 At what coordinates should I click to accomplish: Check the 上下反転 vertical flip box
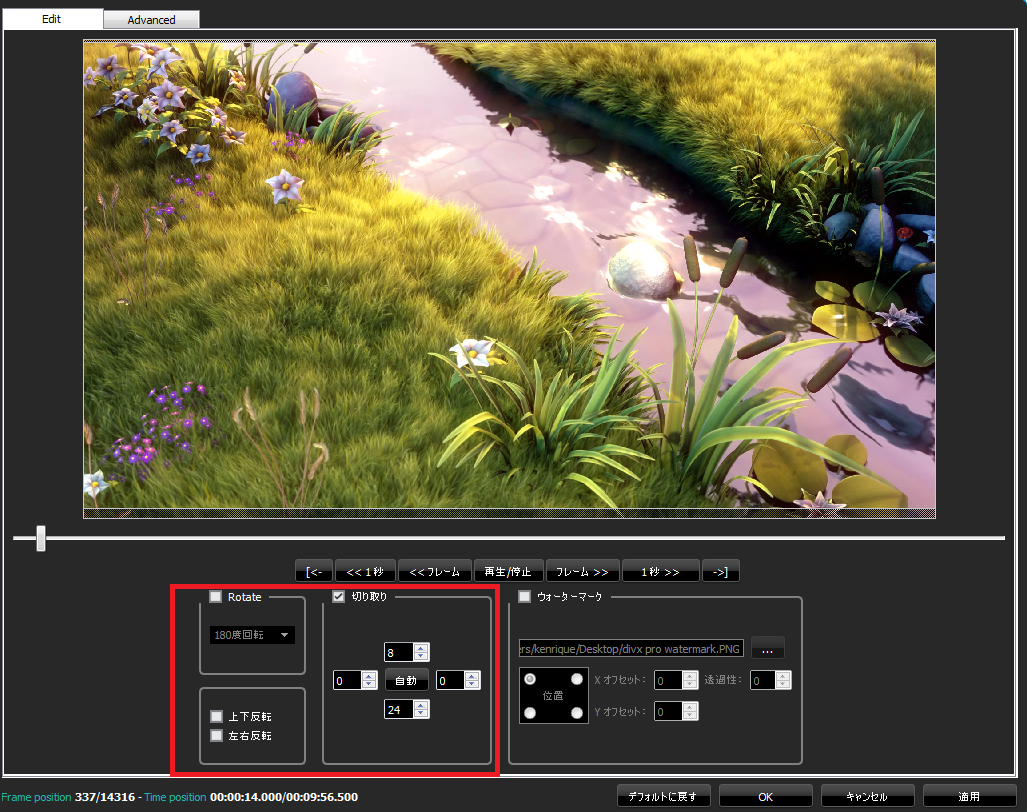216,716
